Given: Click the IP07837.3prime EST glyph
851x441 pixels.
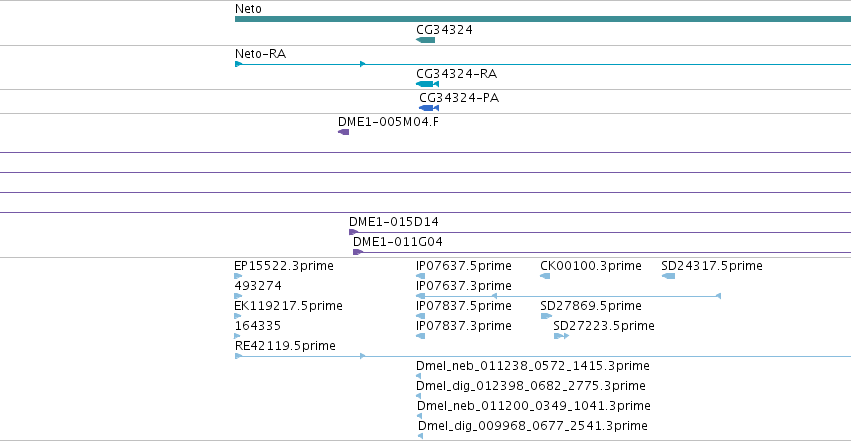Looking at the screenshot, I should [x=420, y=336].
